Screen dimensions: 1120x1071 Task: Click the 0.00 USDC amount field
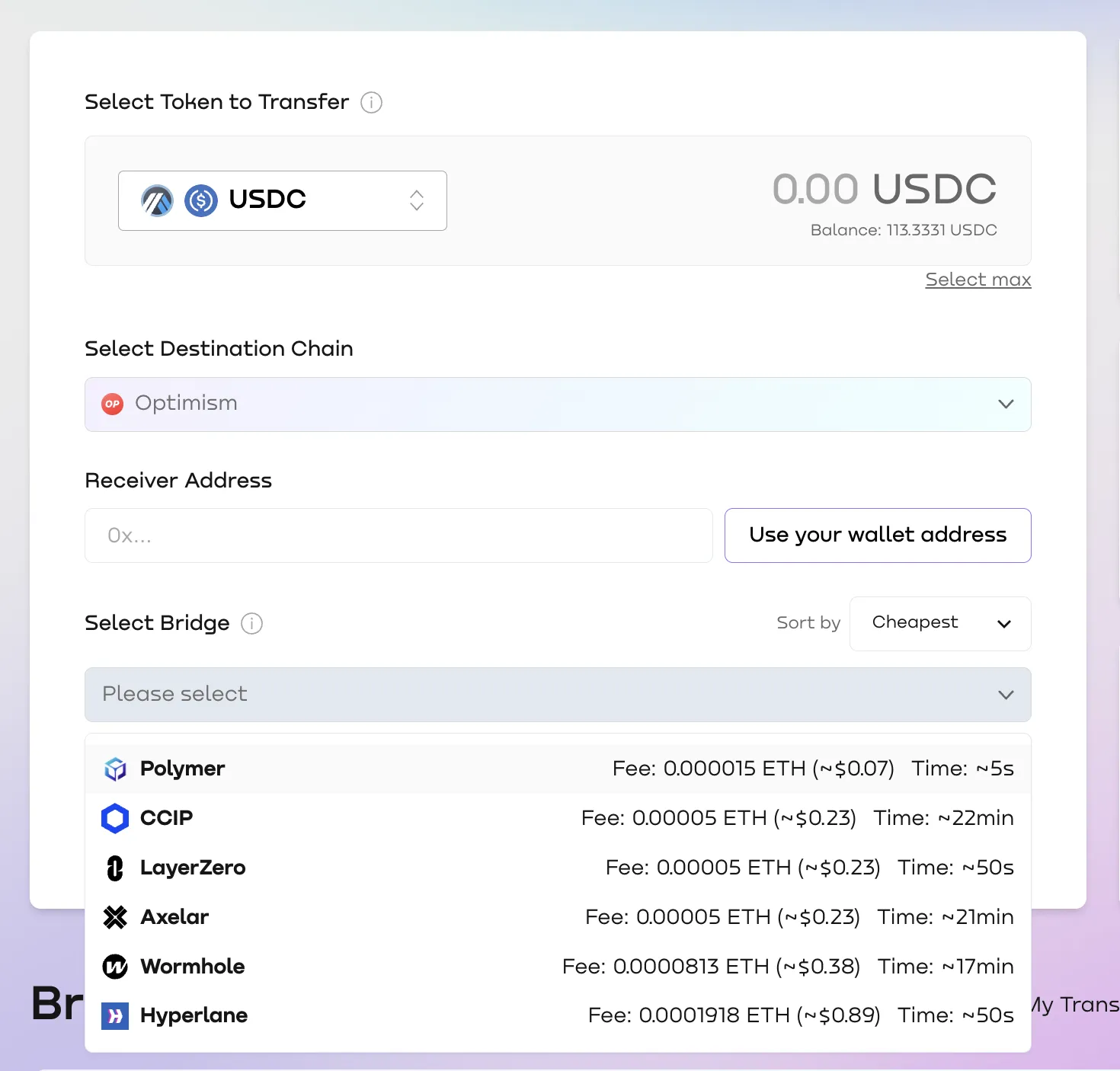click(884, 189)
